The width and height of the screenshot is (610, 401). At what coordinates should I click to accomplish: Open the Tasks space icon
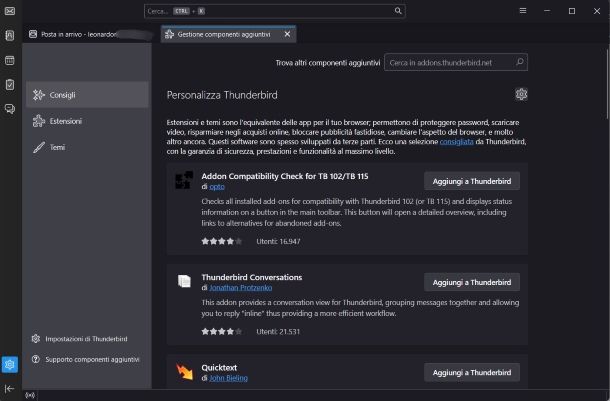10,84
